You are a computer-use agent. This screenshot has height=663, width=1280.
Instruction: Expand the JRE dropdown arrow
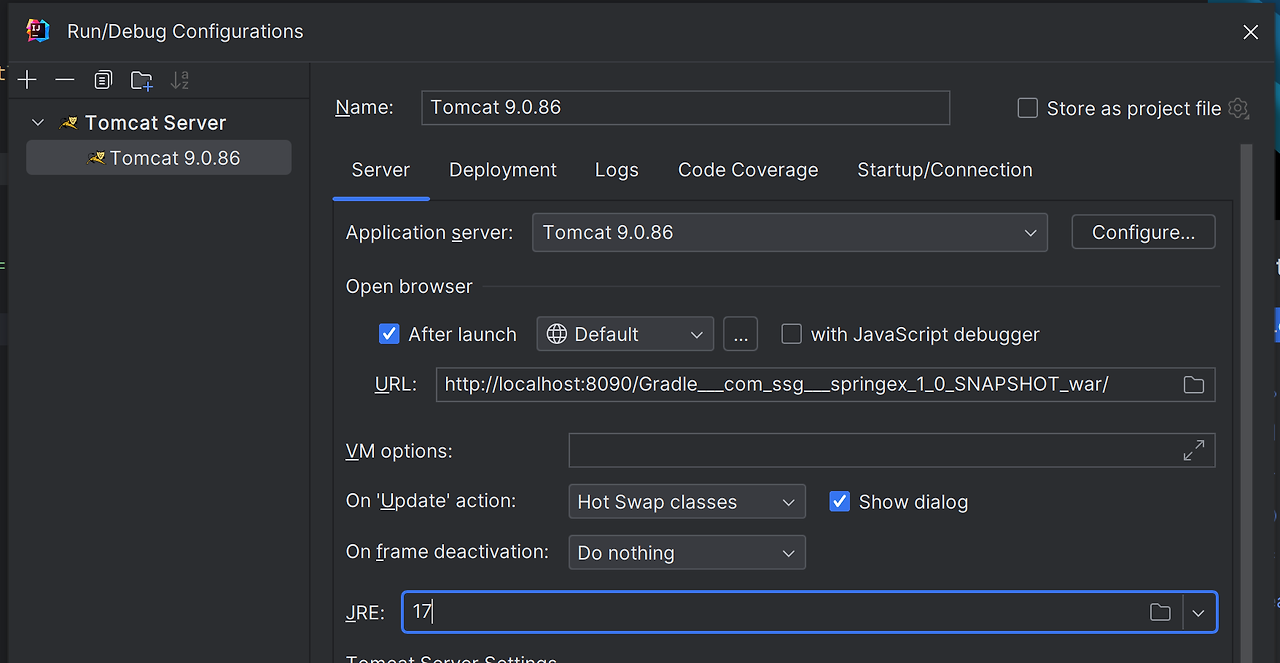coord(1199,612)
